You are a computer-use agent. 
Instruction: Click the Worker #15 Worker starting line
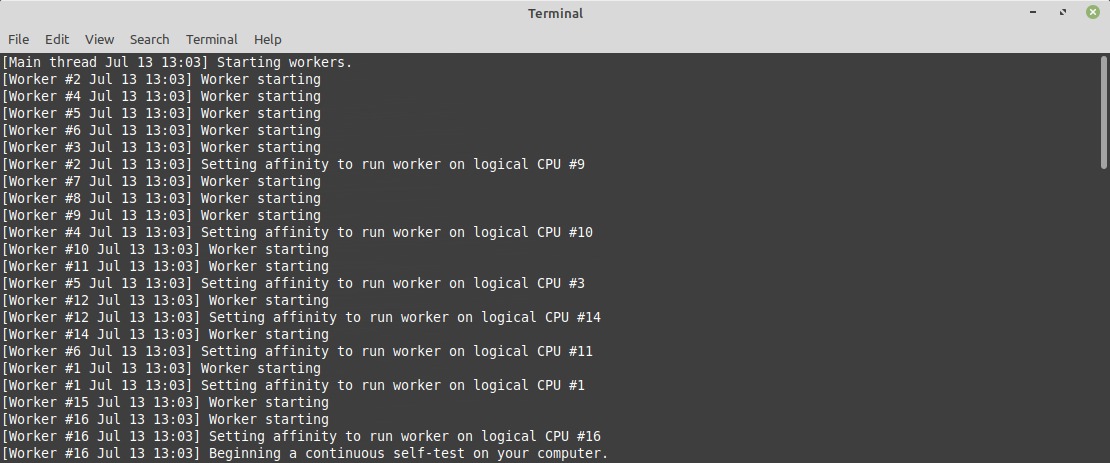[x=165, y=402]
